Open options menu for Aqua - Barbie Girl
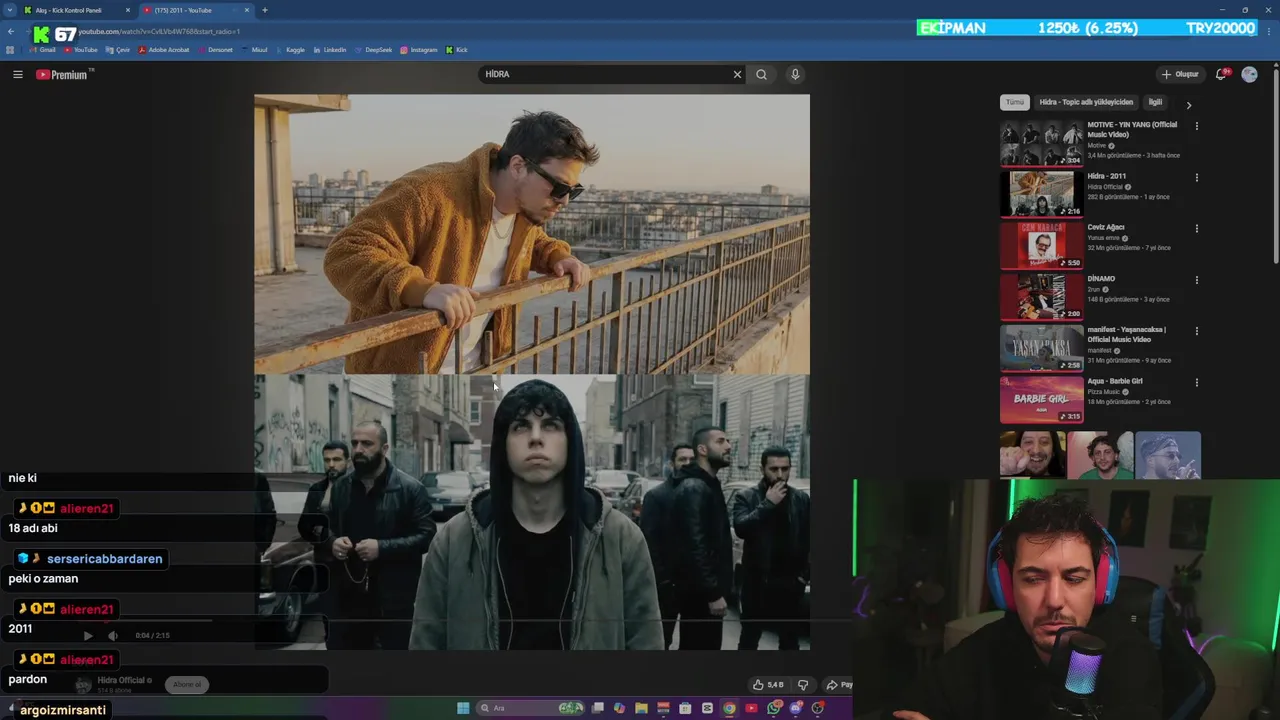 1196,382
